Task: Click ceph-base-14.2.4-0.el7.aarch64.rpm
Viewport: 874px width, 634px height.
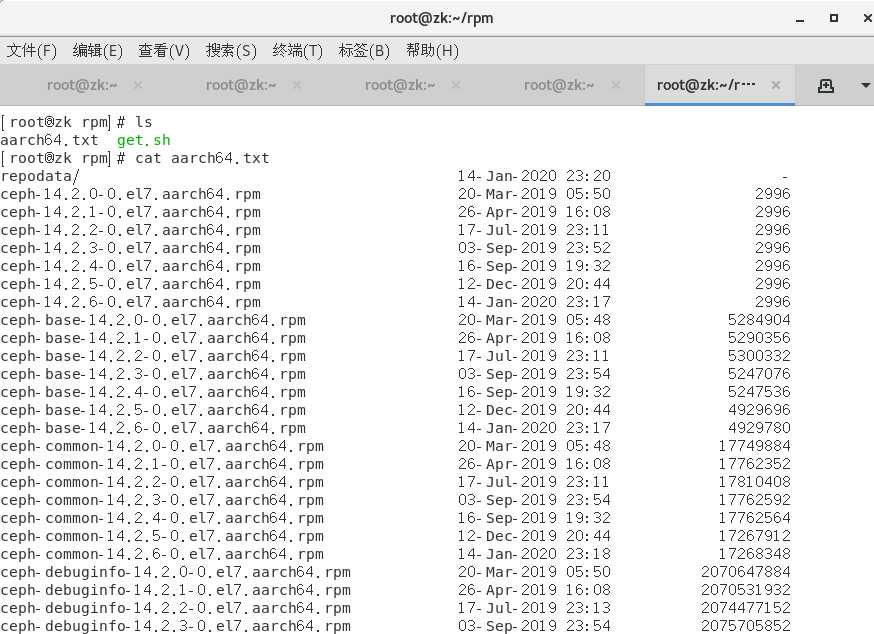Action: pos(153,392)
